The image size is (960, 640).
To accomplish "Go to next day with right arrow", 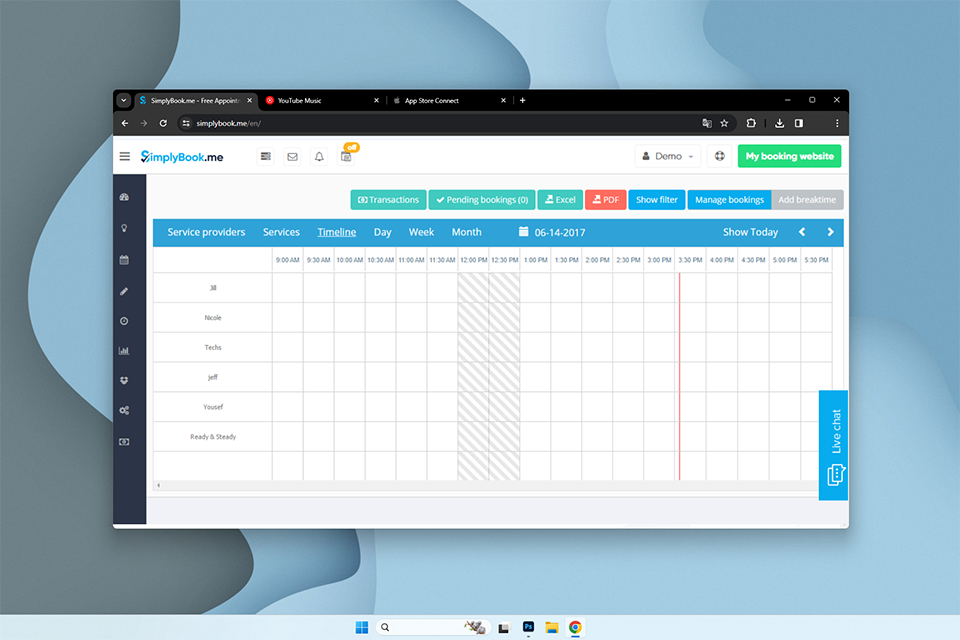I will pos(830,232).
